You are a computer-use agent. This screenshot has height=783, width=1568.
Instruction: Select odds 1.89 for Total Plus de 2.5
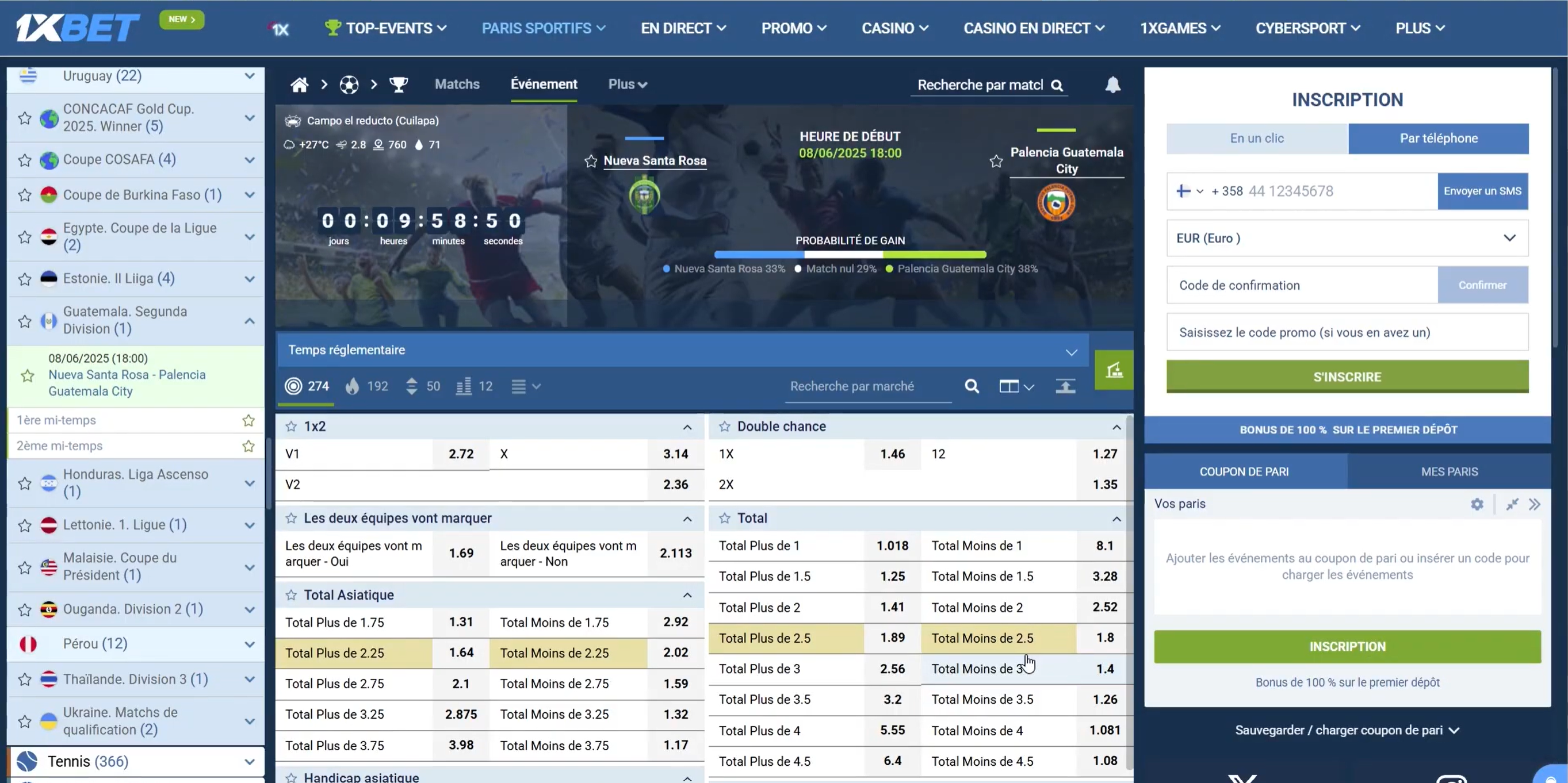pos(892,638)
